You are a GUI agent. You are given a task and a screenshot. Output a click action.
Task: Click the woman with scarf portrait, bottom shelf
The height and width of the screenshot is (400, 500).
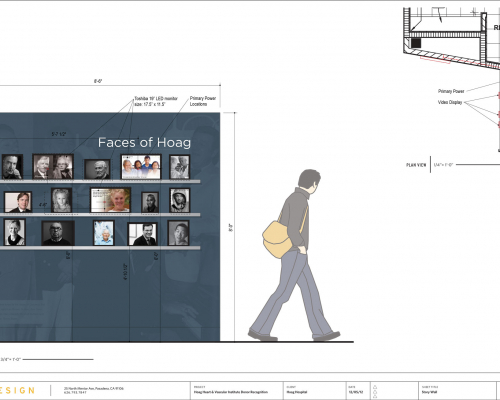[x=15, y=232]
